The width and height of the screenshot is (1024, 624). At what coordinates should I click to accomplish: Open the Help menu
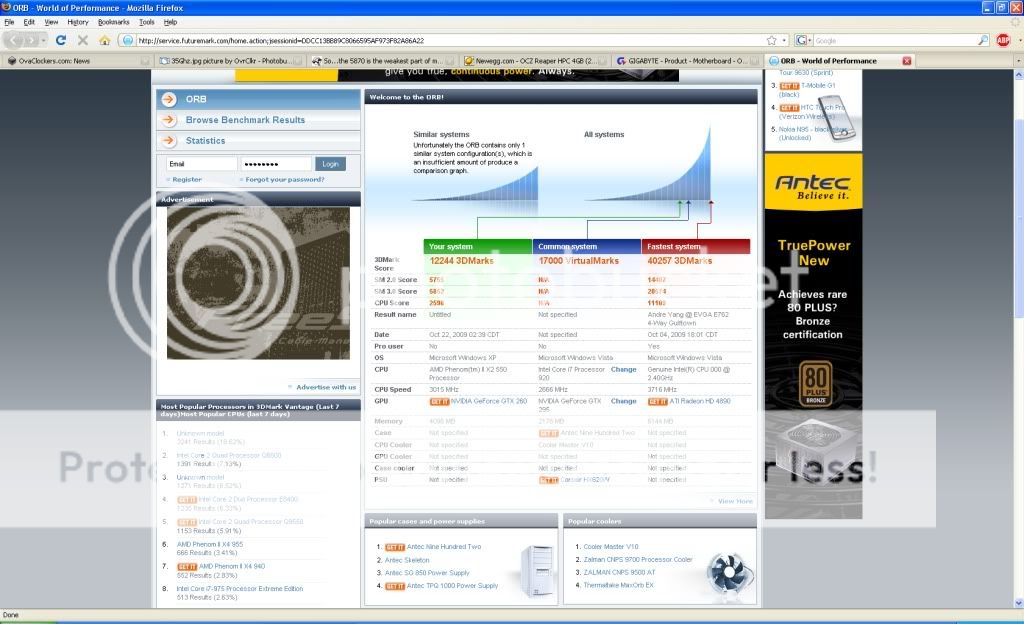pyautogui.click(x=170, y=22)
